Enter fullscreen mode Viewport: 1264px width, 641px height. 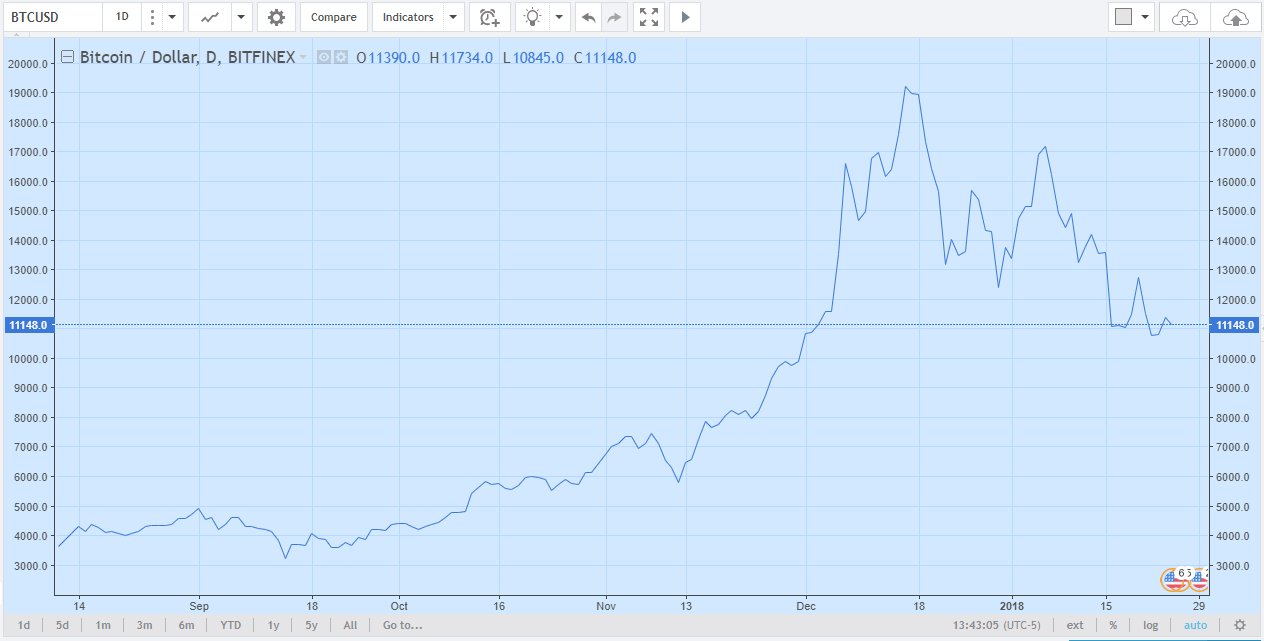click(649, 17)
